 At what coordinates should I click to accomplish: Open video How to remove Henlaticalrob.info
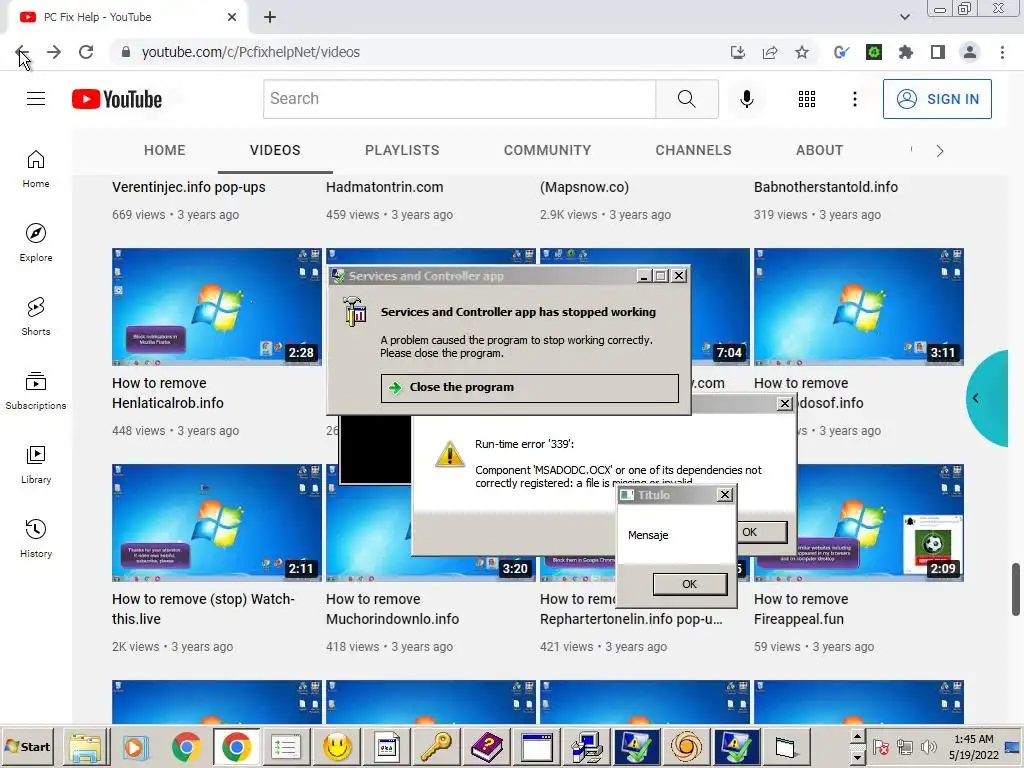click(168, 393)
